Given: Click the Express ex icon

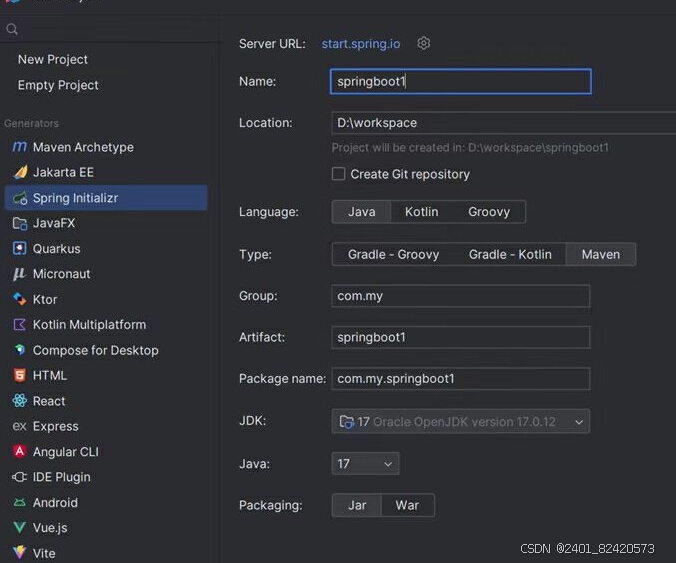Looking at the screenshot, I should click(x=19, y=426).
